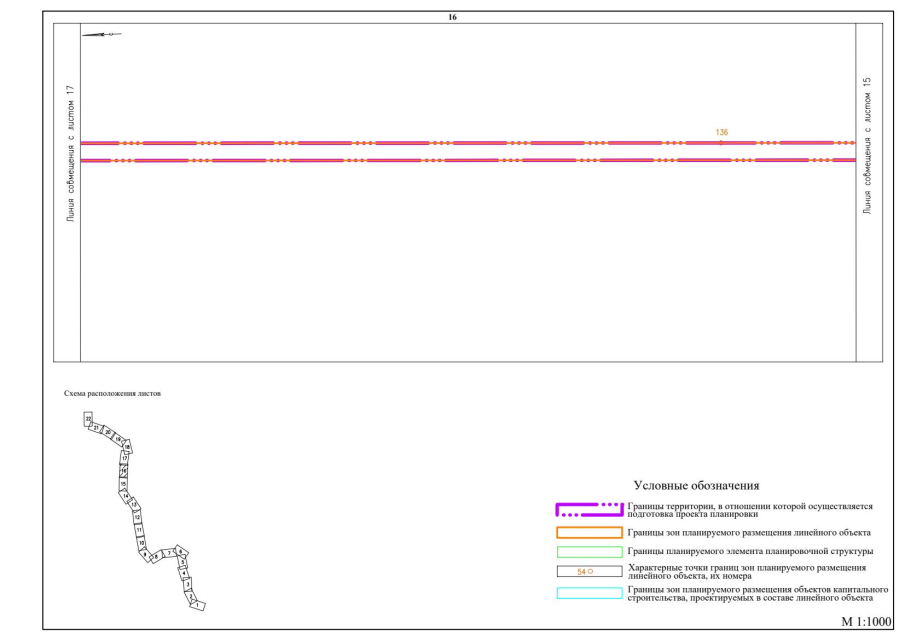Viewport: 905px width, 640px height.
Task: Click sheet 12 in the layout scheme
Action: pyautogui.click(x=138, y=519)
